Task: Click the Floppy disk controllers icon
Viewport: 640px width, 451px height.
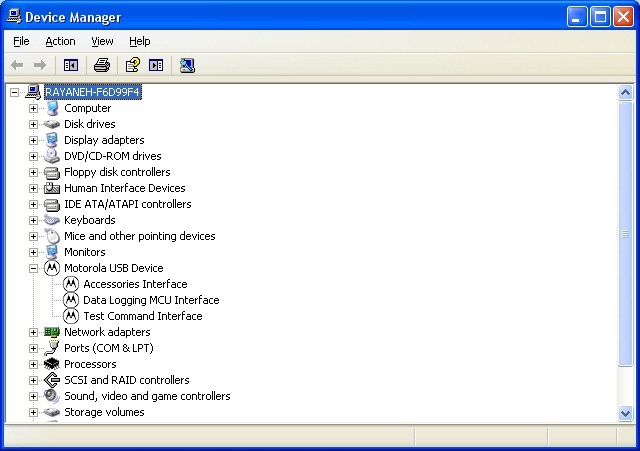Action: tap(52, 172)
